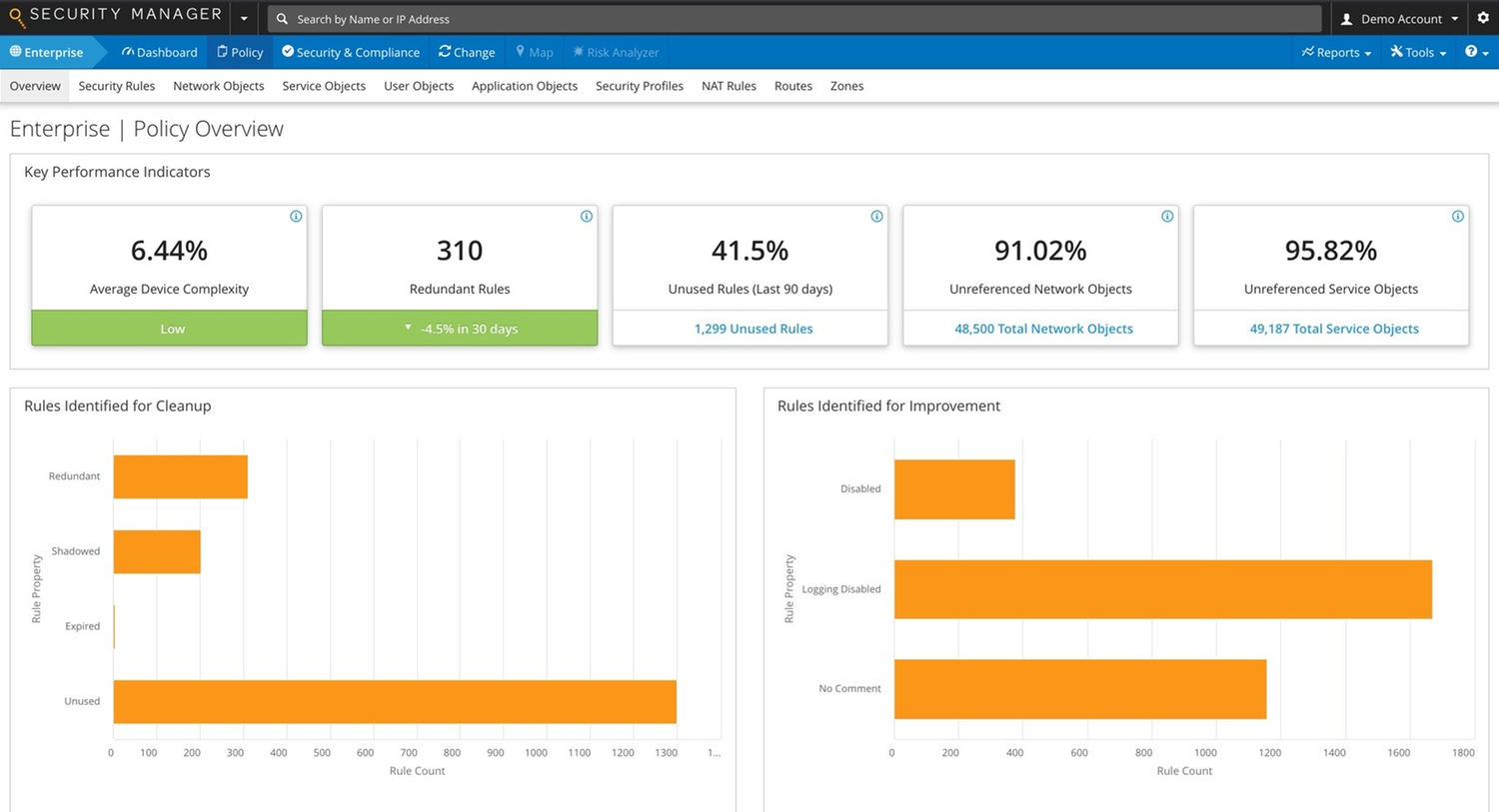Screen dimensions: 1499x812
Task: Click the Map pin icon
Action: (520, 52)
